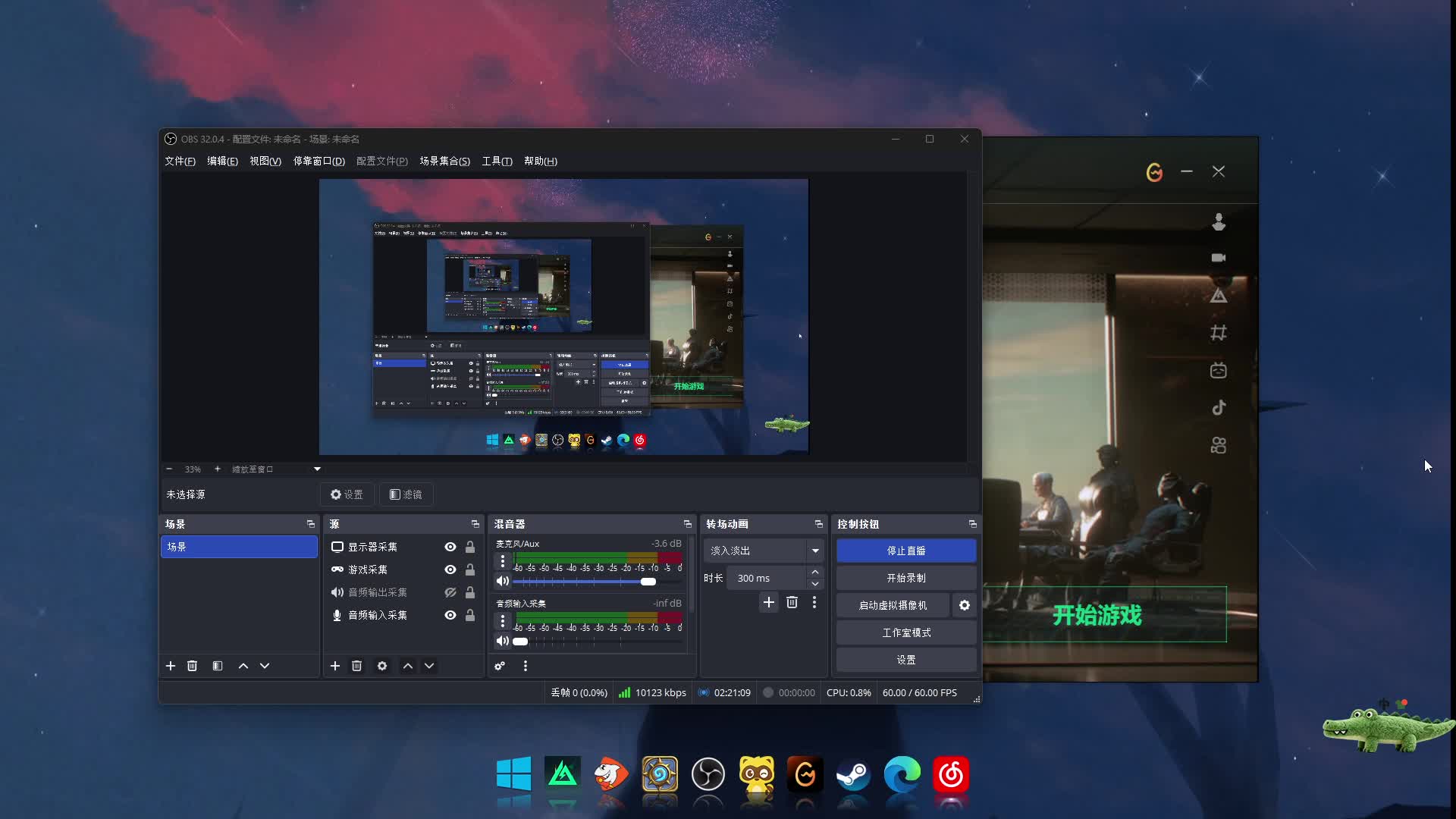Open source properties gear icon
1456x819 pixels.
(382, 666)
